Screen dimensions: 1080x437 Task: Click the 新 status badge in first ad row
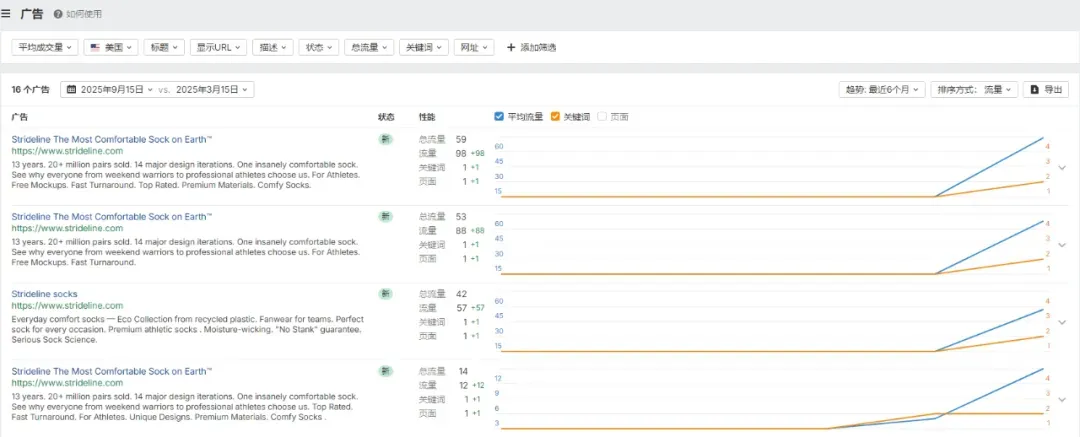(x=386, y=139)
